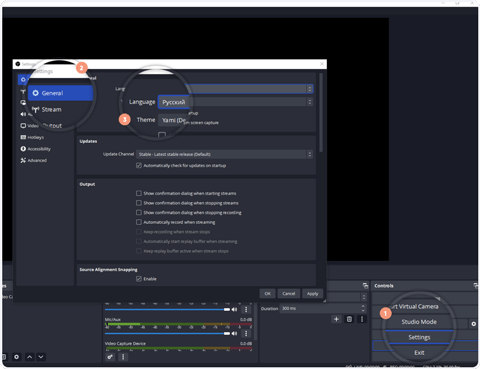Click the Accessibility icon in settings sidebar

pos(23,149)
